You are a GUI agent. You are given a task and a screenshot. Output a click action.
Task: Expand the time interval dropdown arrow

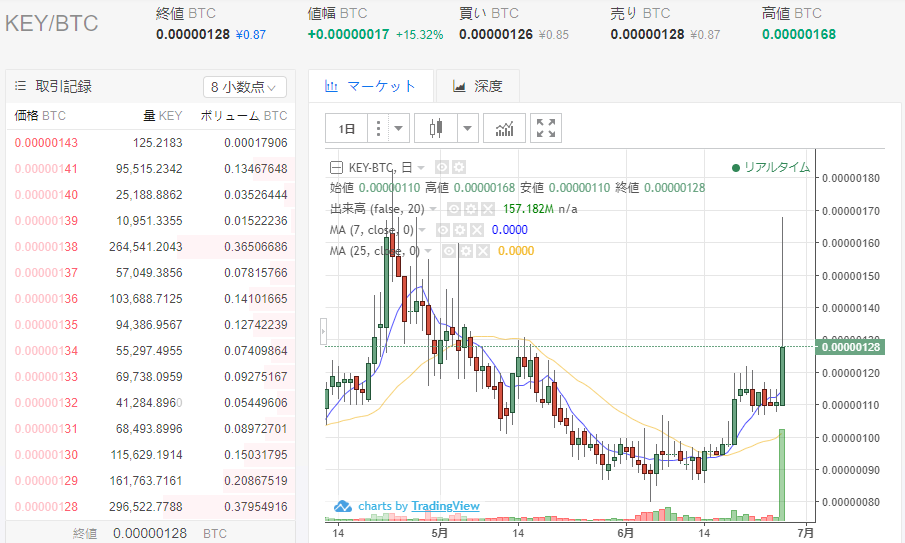399,128
